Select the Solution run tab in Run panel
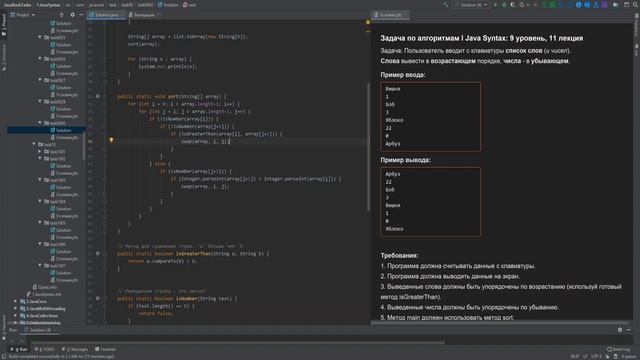640x360 pixels. click(x=40, y=330)
